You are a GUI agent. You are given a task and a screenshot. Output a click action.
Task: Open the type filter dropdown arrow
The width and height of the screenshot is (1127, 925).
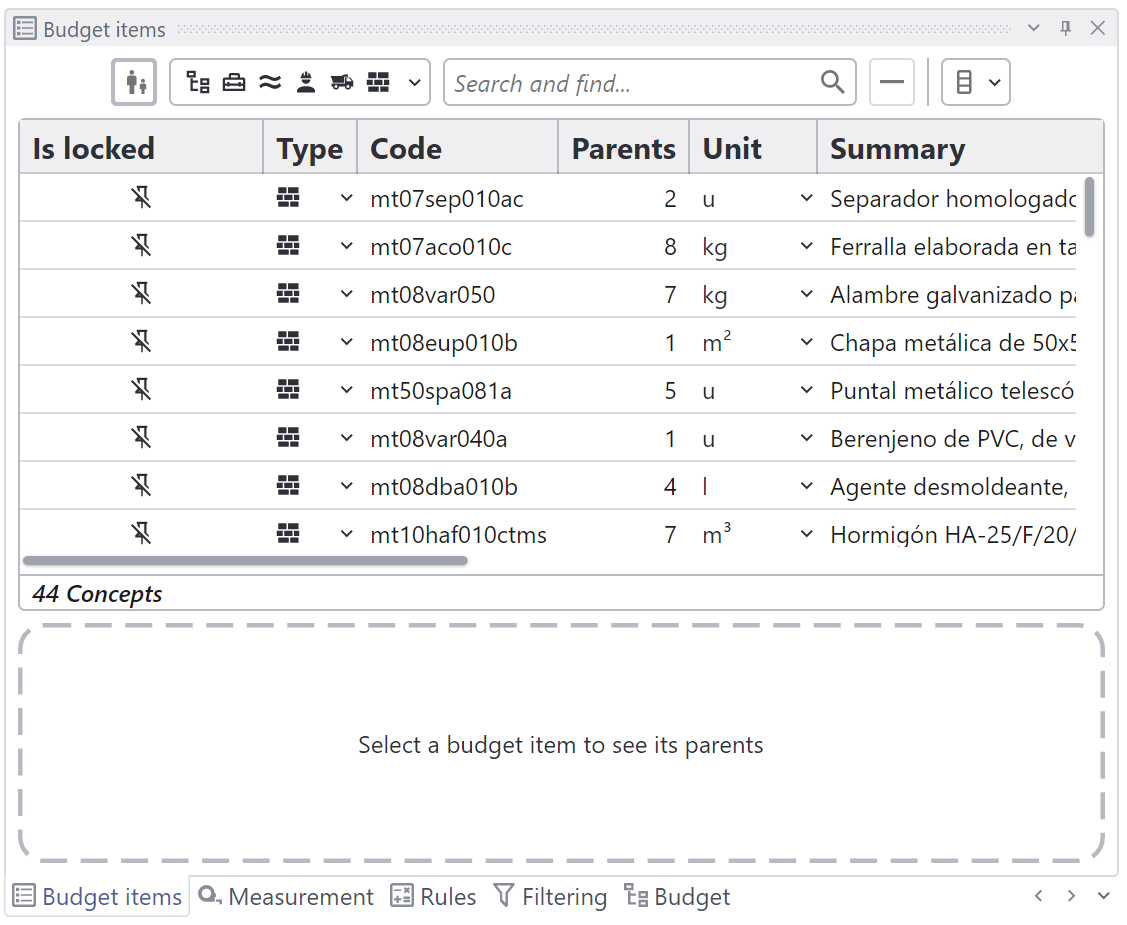pos(415,83)
